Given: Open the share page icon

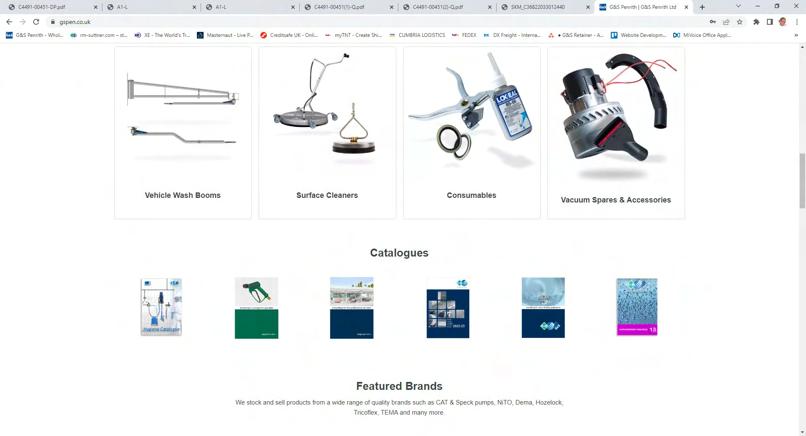Looking at the screenshot, I should [726, 22].
